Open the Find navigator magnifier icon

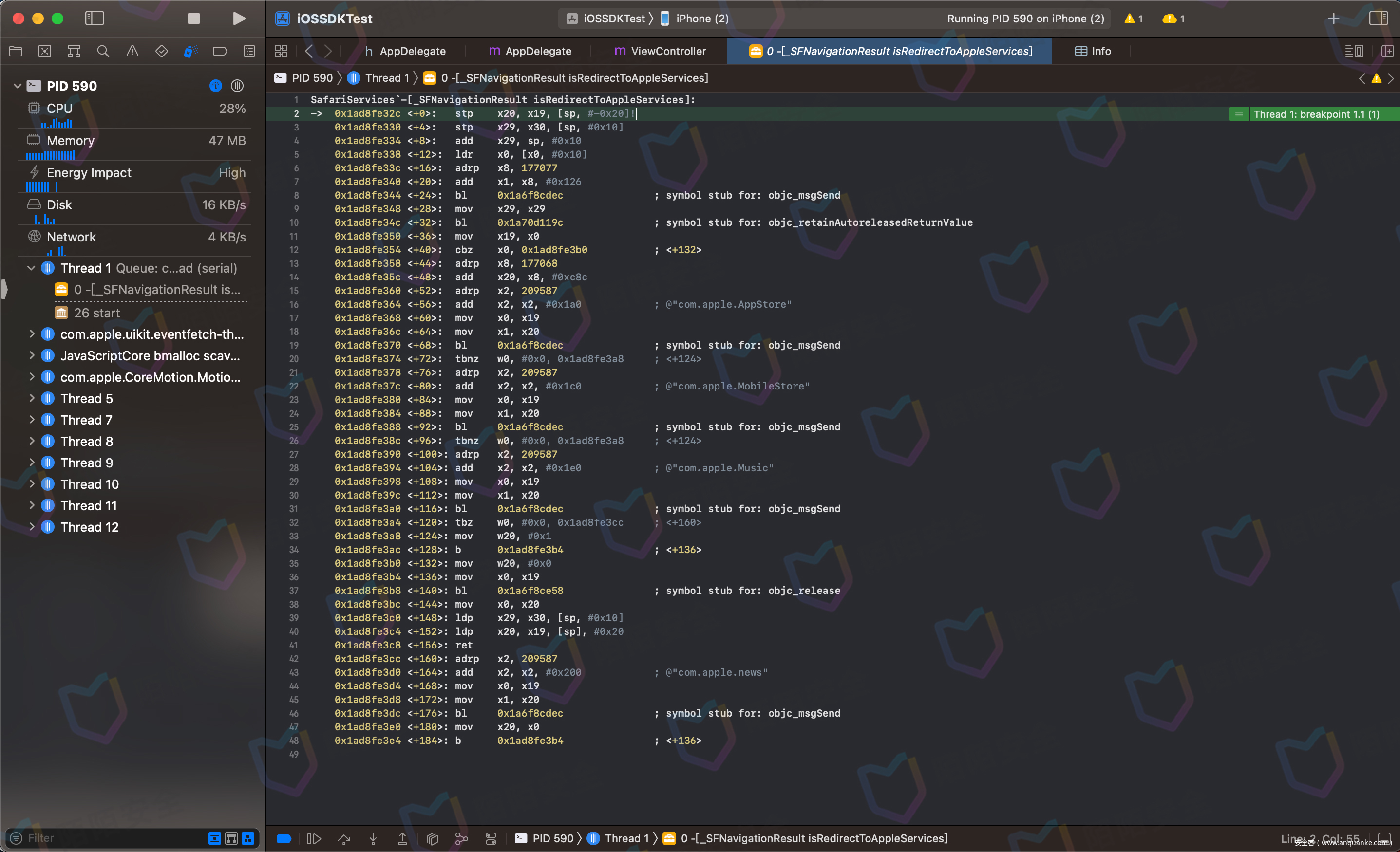click(103, 52)
